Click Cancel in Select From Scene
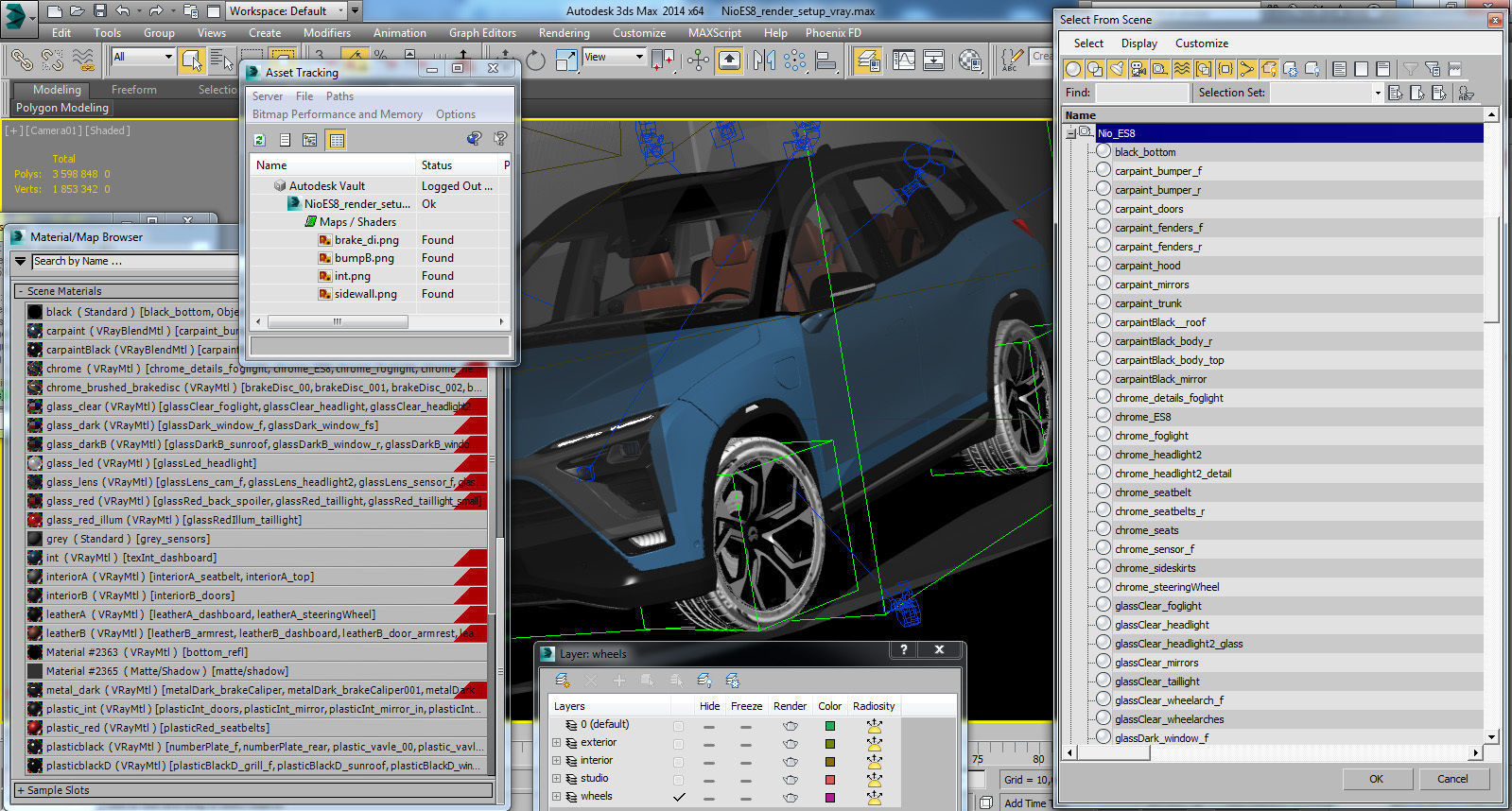Image resolution: width=1512 pixels, height=811 pixels. coord(1452,779)
